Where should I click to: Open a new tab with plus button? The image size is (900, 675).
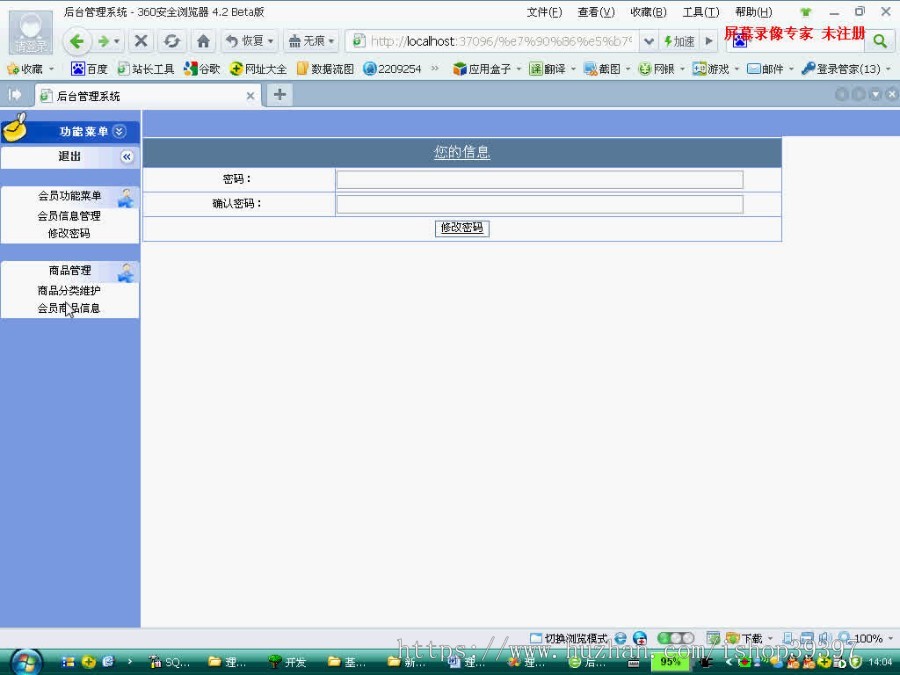coord(280,95)
